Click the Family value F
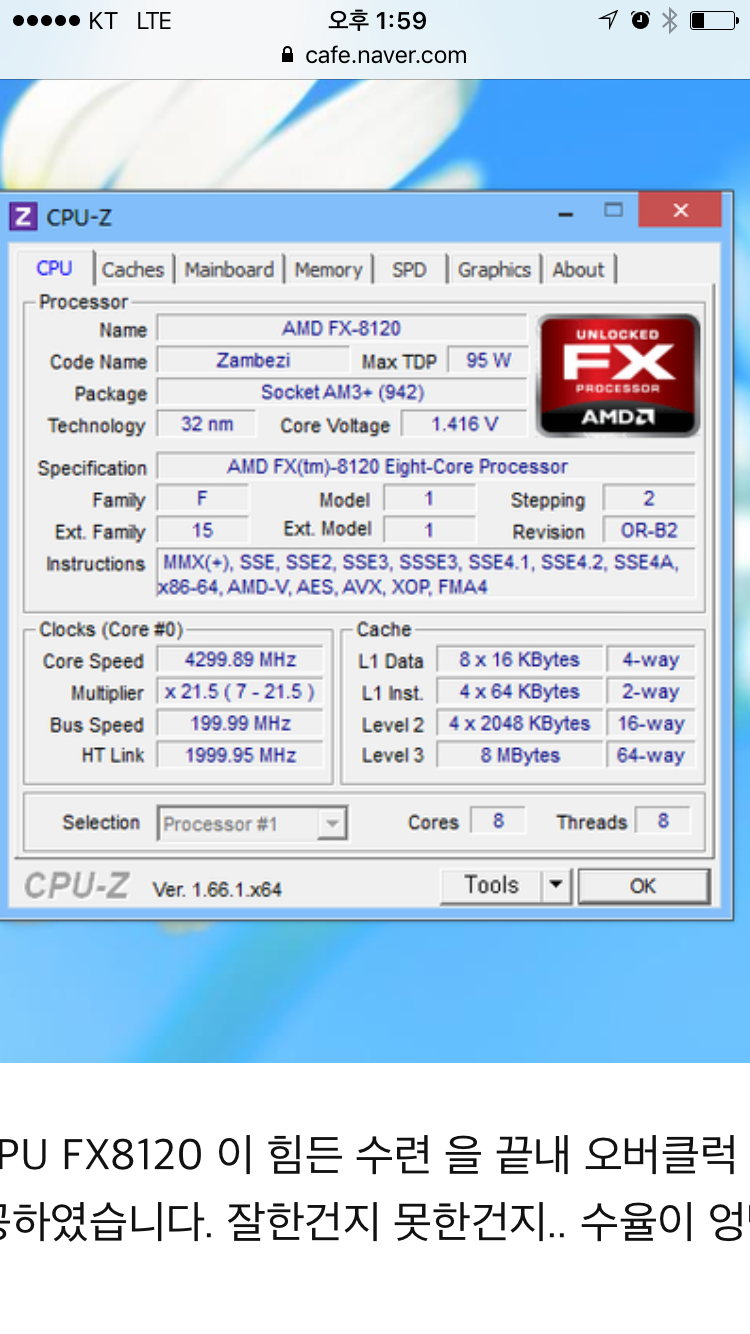 click(x=203, y=499)
